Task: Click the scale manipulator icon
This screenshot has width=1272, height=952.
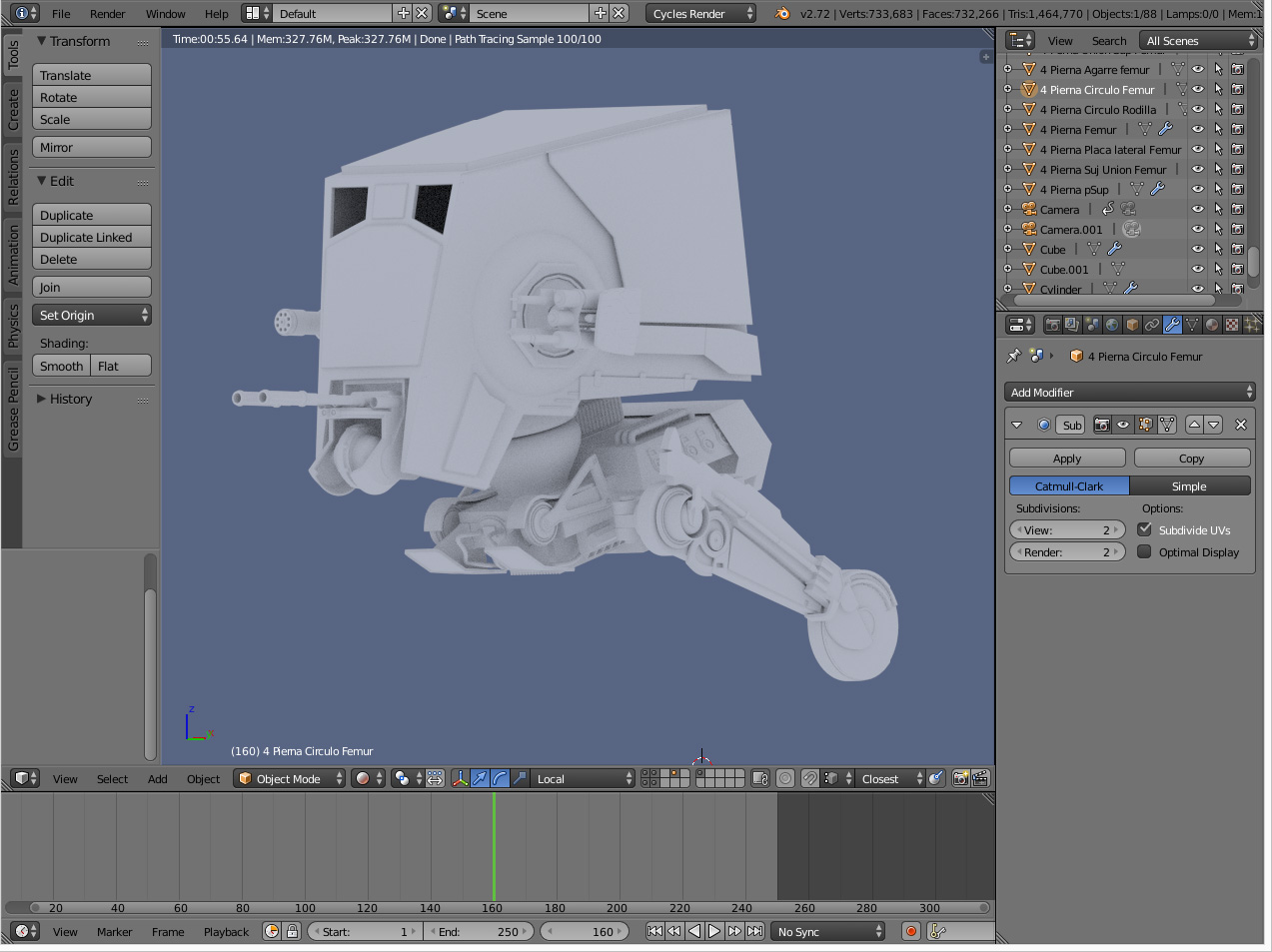Action: (x=520, y=778)
